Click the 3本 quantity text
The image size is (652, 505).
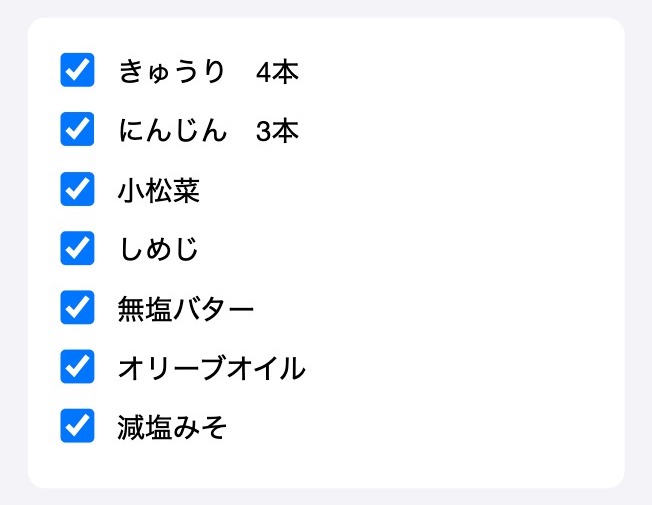coord(277,131)
